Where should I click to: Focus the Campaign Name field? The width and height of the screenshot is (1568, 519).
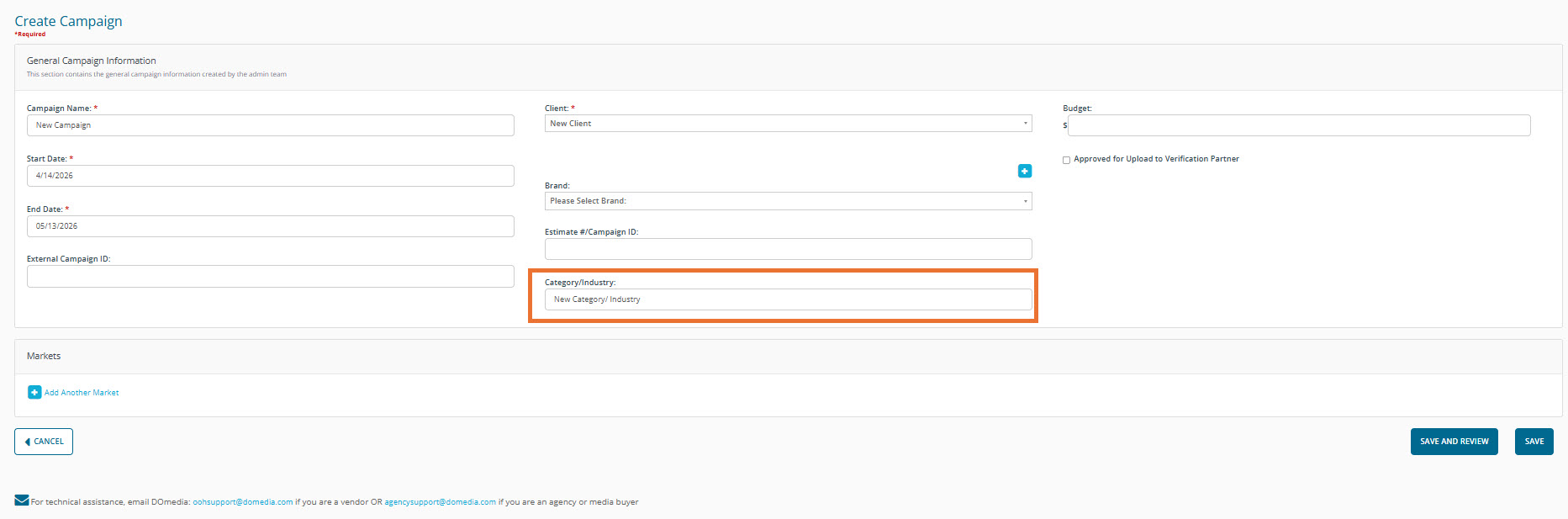270,125
